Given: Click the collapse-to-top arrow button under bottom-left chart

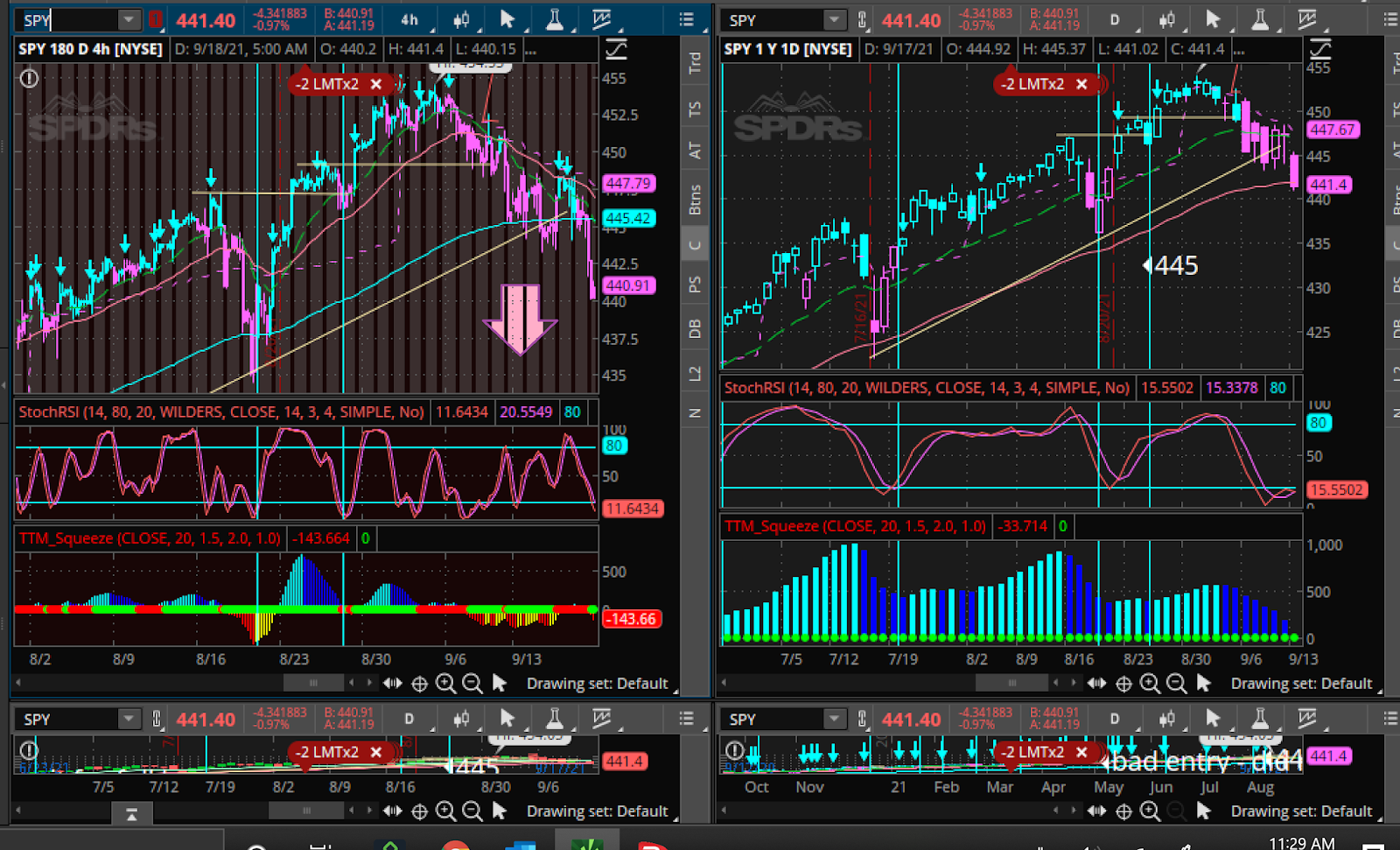Looking at the screenshot, I should (x=131, y=814).
